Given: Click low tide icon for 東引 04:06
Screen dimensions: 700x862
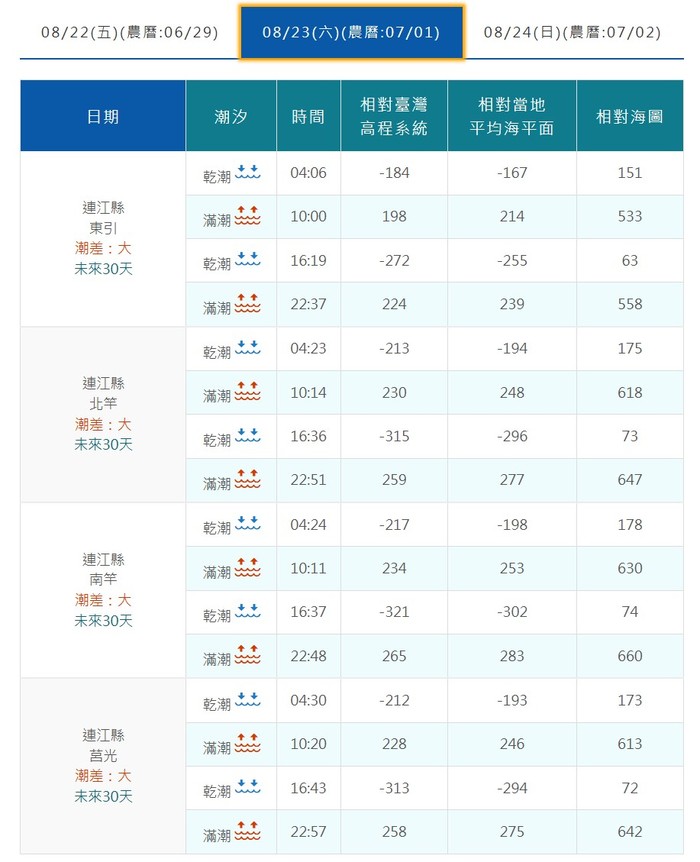Looking at the screenshot, I should 247,174.
